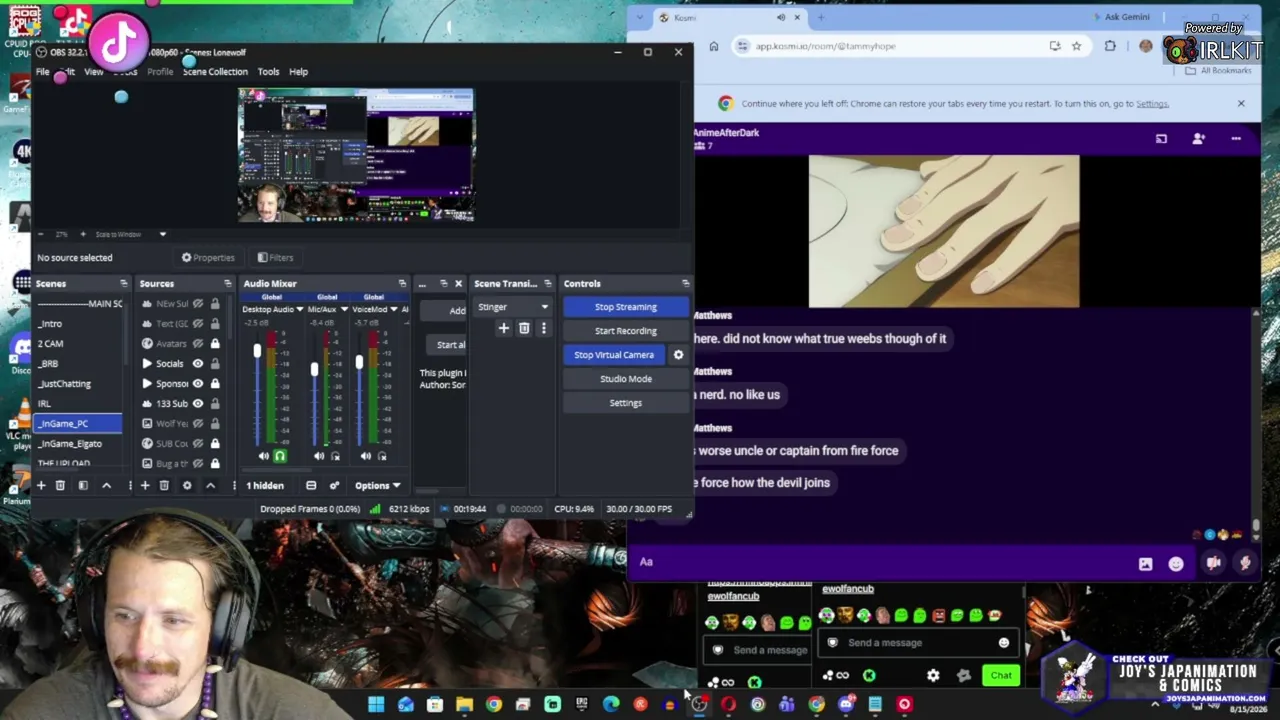Image resolution: width=1280 pixels, height=720 pixels.
Task: Toggle lock on the Sponsor source
Action: (214, 384)
